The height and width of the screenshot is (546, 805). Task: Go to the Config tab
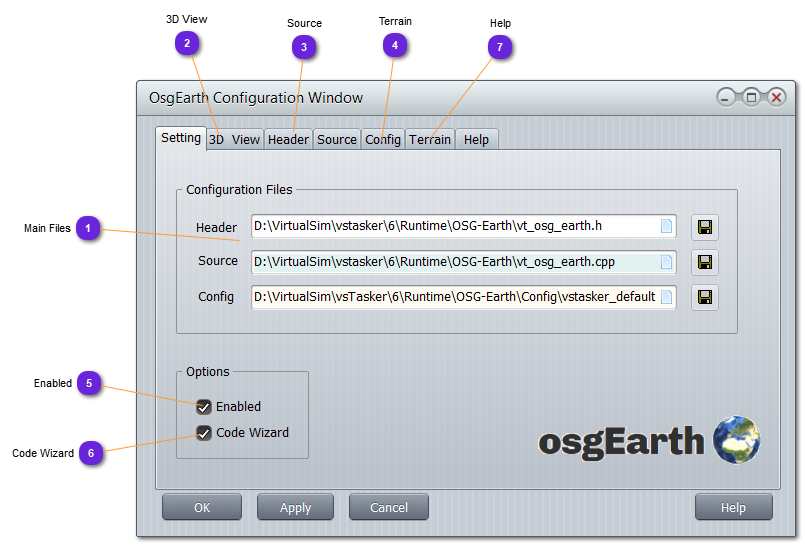383,140
